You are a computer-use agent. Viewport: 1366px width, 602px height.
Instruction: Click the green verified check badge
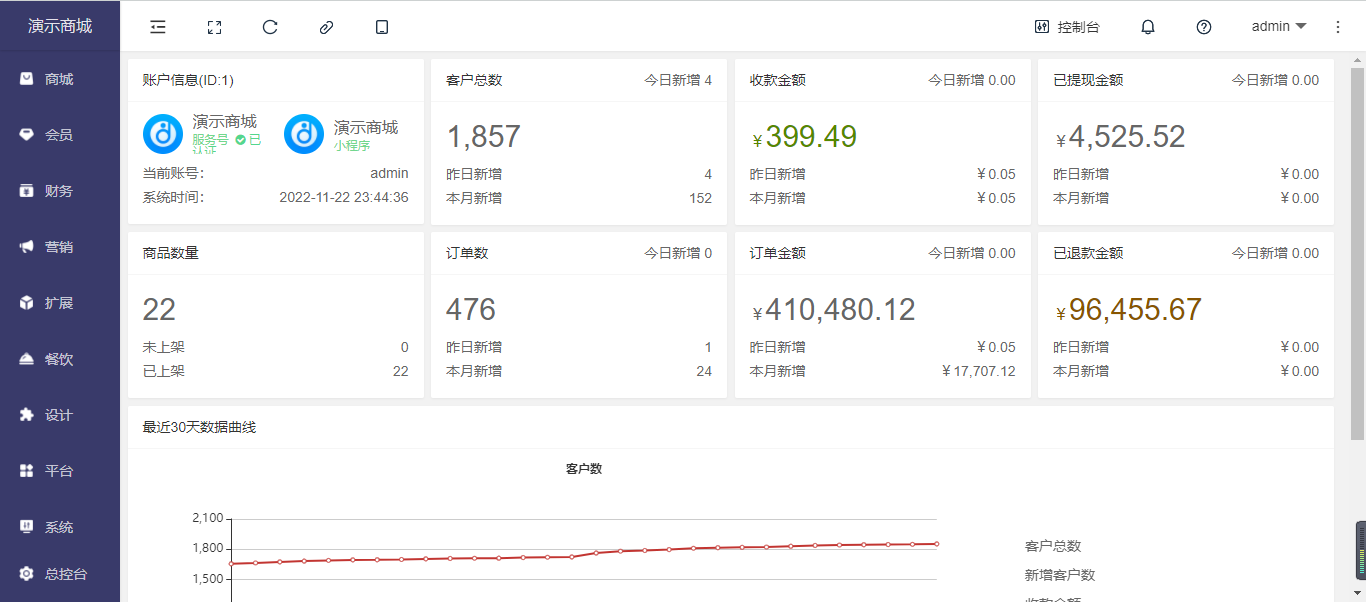click(x=241, y=140)
